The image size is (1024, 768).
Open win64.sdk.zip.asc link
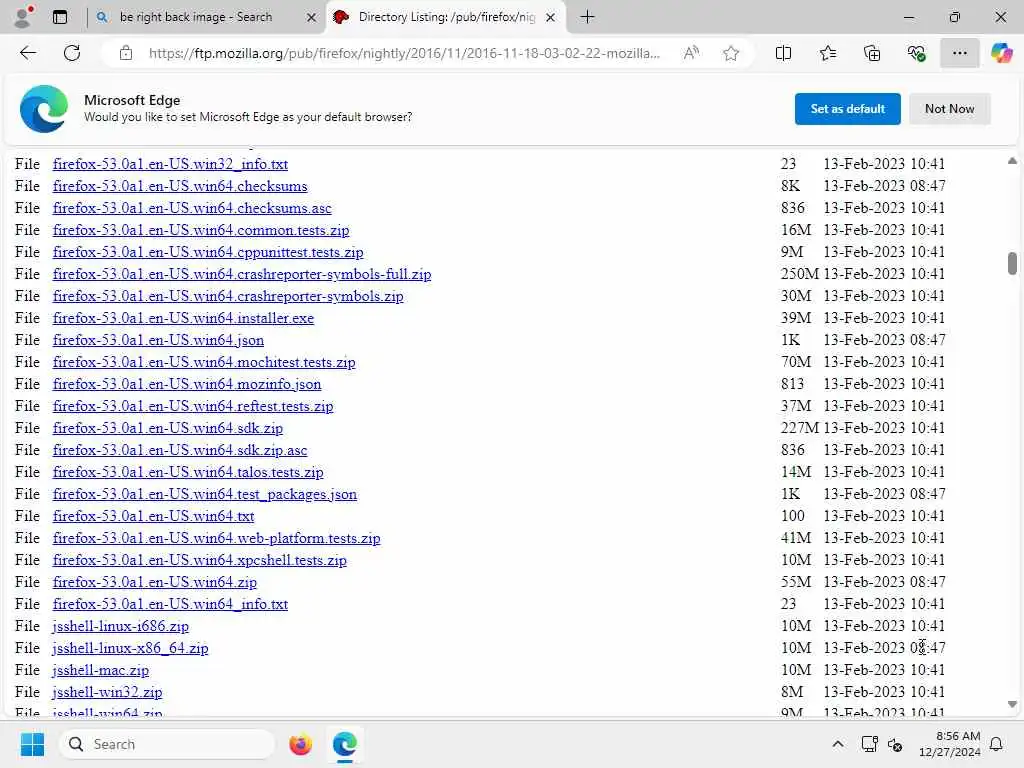(x=180, y=450)
